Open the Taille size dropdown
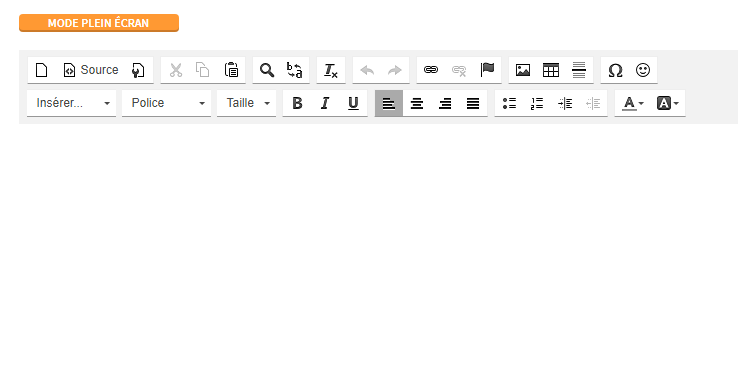Viewport: 738px width, 384px height. [x=247, y=103]
